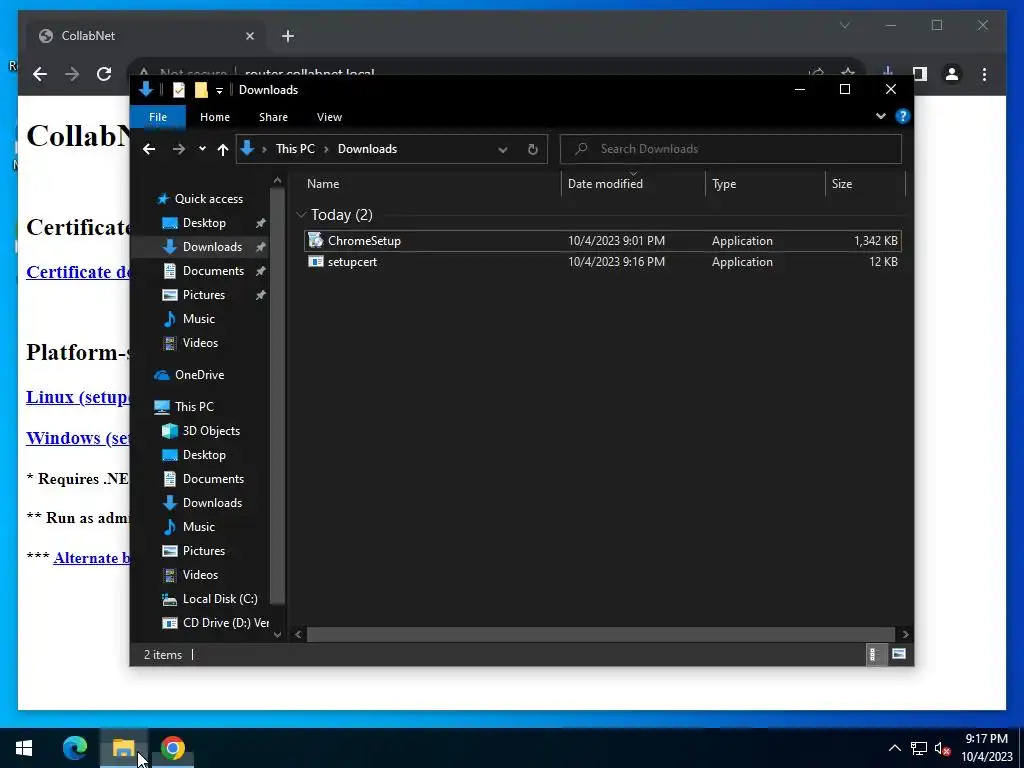Go up one folder level
Image resolution: width=1024 pixels, height=768 pixels.
click(223, 149)
